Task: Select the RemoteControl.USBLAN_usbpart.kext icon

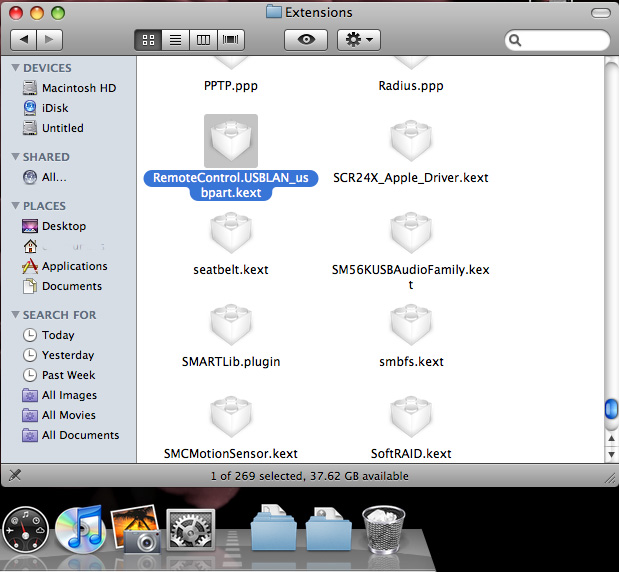Action: pos(231,141)
